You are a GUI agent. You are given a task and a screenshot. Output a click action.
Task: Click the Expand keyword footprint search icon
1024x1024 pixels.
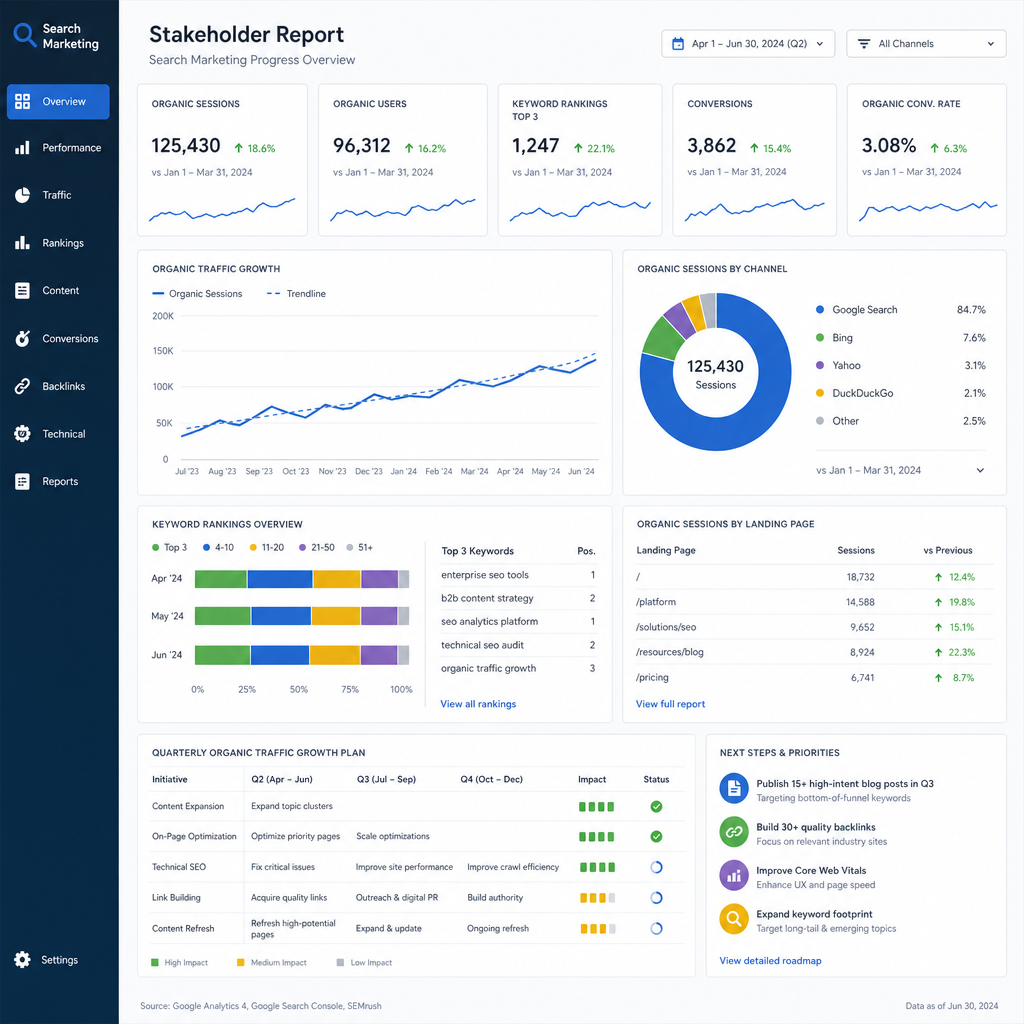(x=733, y=920)
